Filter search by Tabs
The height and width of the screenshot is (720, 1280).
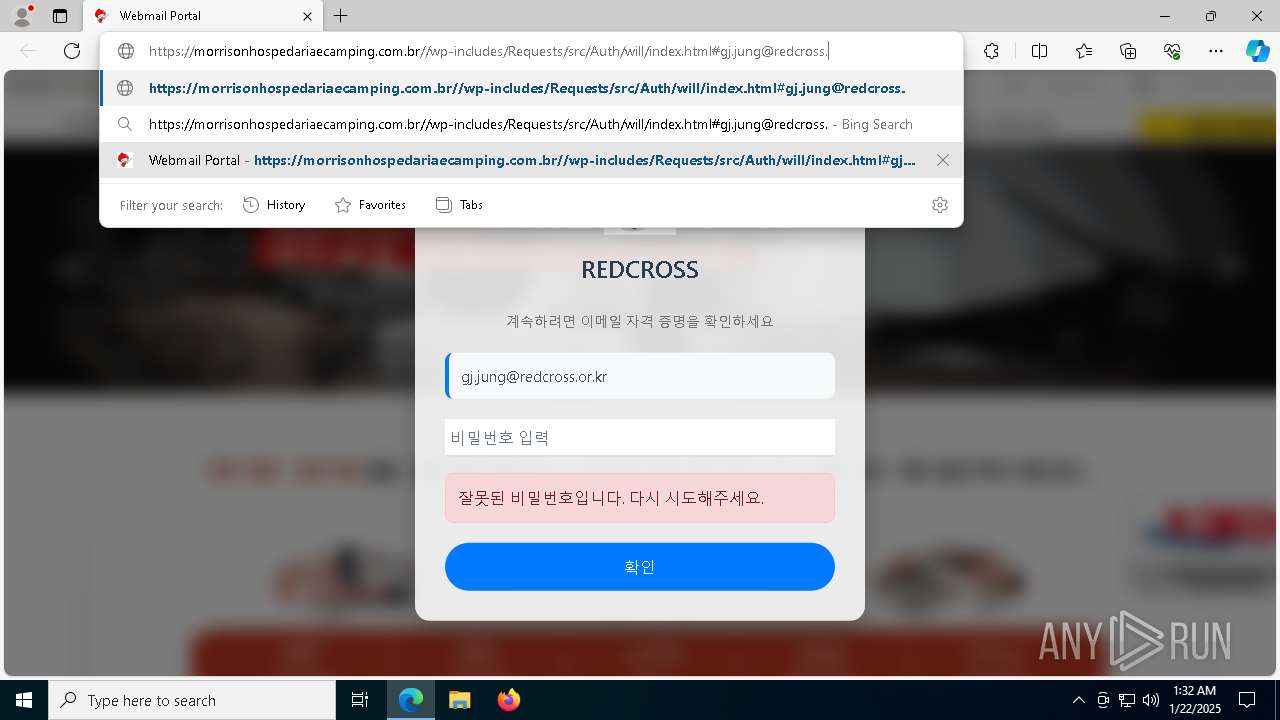tap(460, 205)
